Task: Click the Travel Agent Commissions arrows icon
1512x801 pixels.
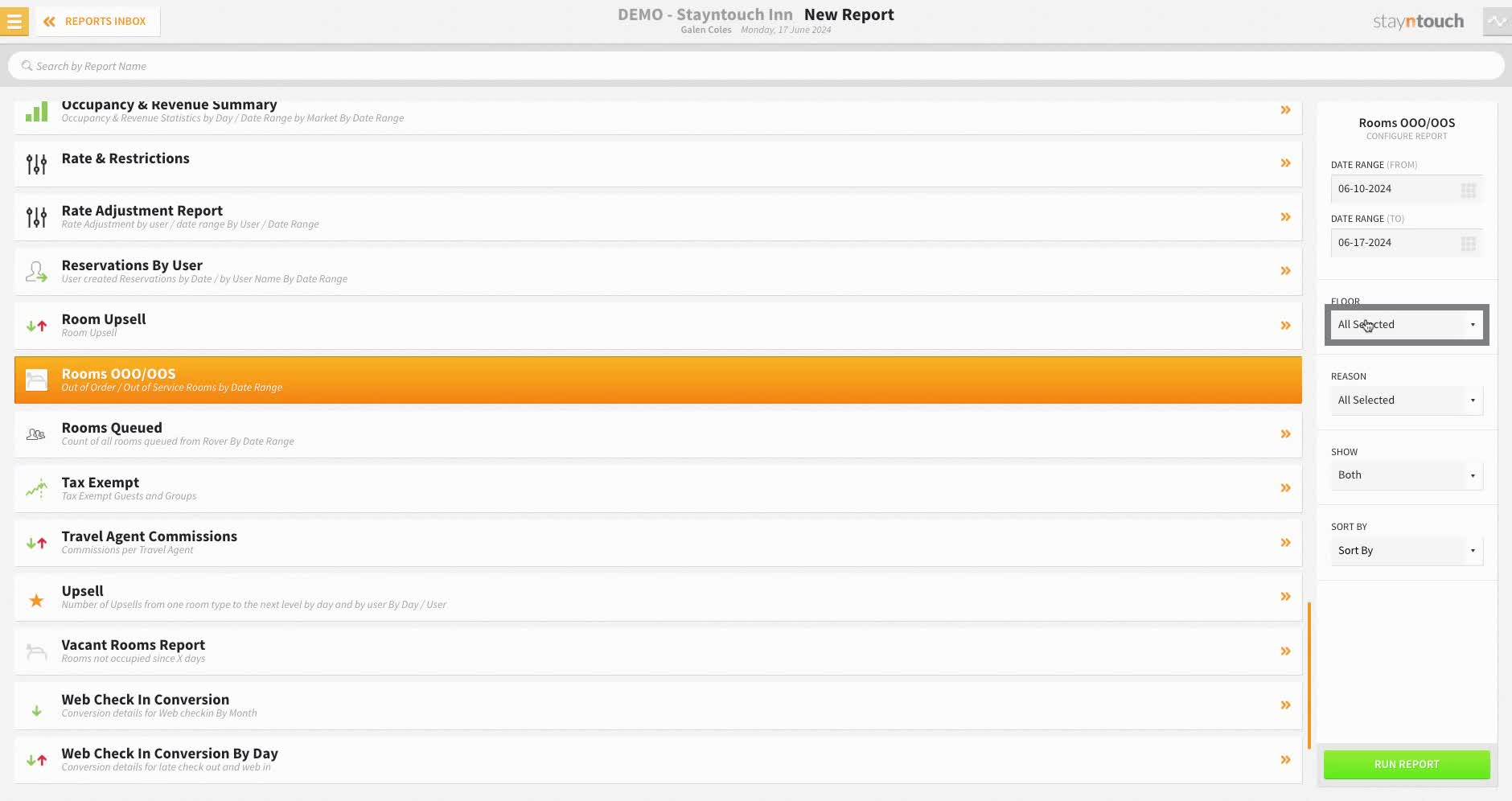Action: (36, 544)
